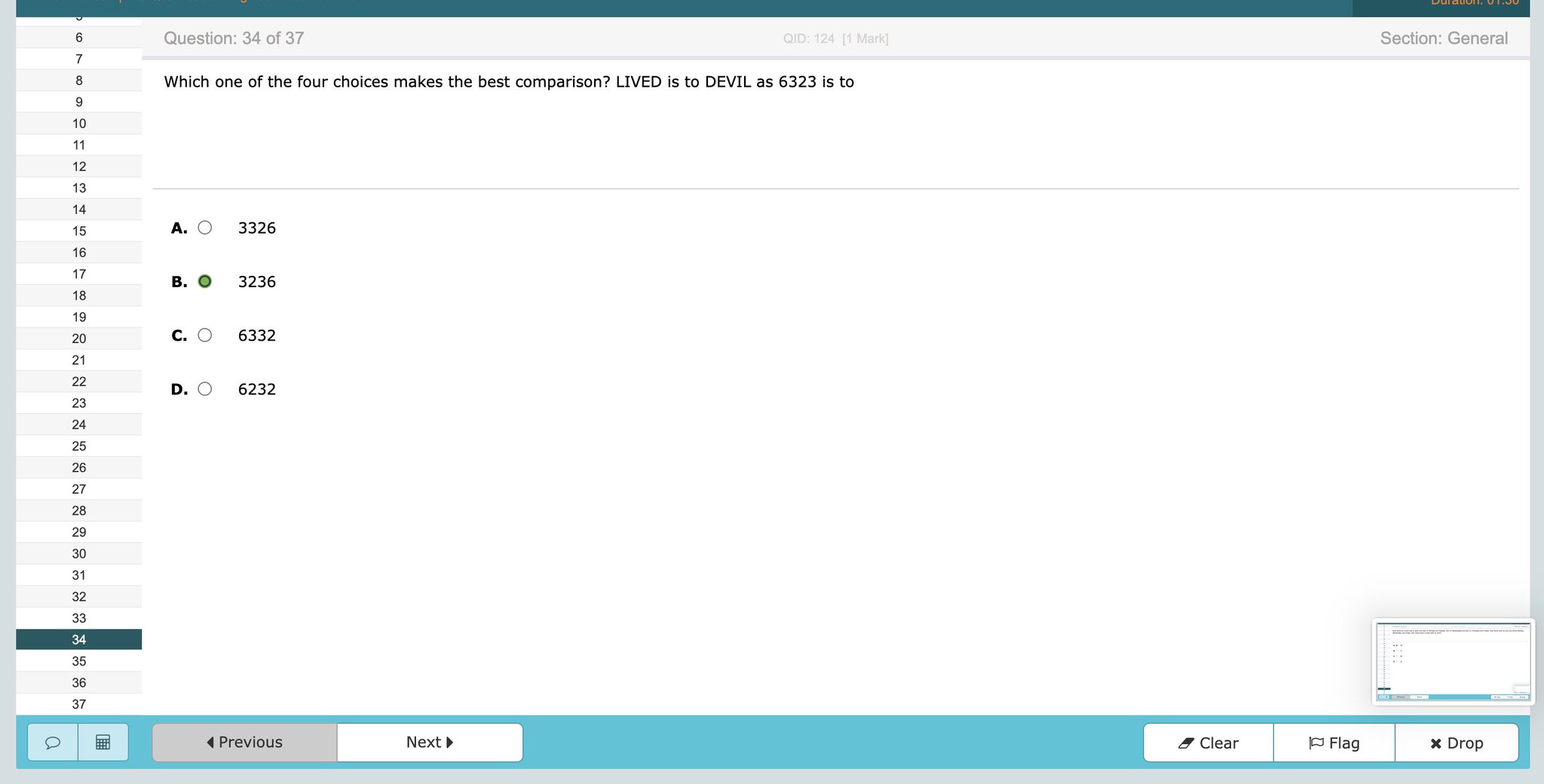Drop the current question

click(x=1457, y=743)
